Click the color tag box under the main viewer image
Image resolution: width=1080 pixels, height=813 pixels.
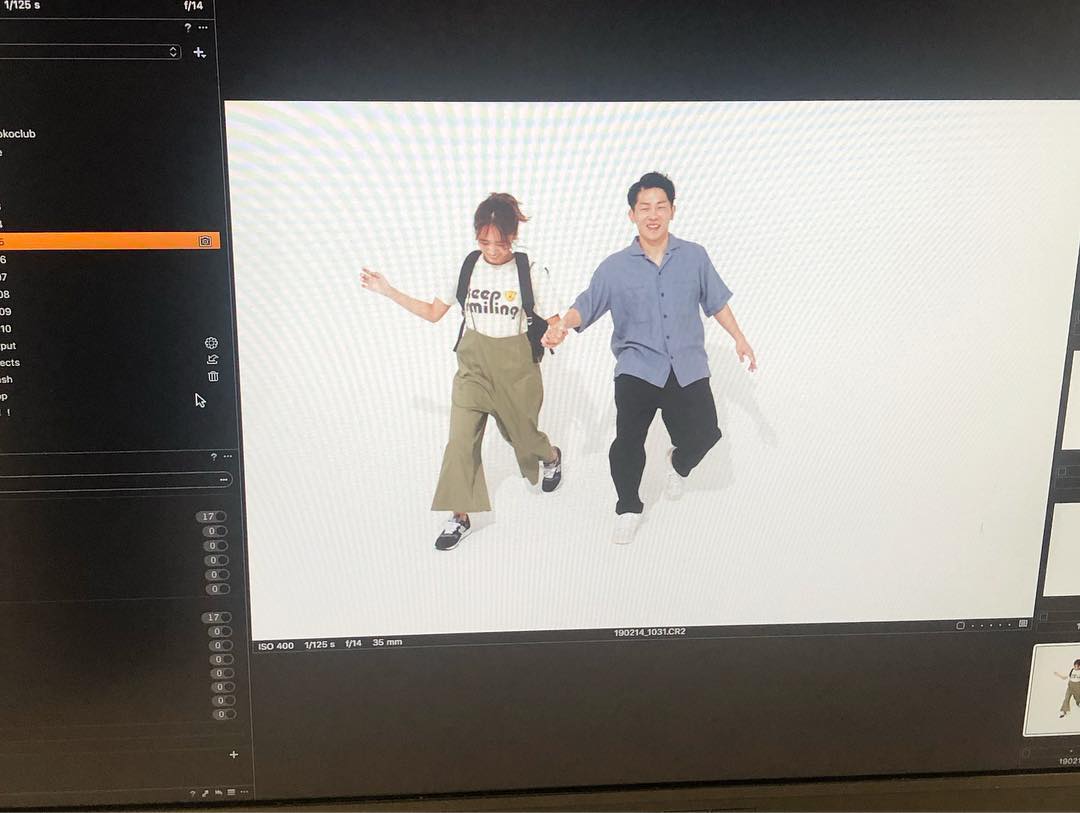click(x=960, y=625)
